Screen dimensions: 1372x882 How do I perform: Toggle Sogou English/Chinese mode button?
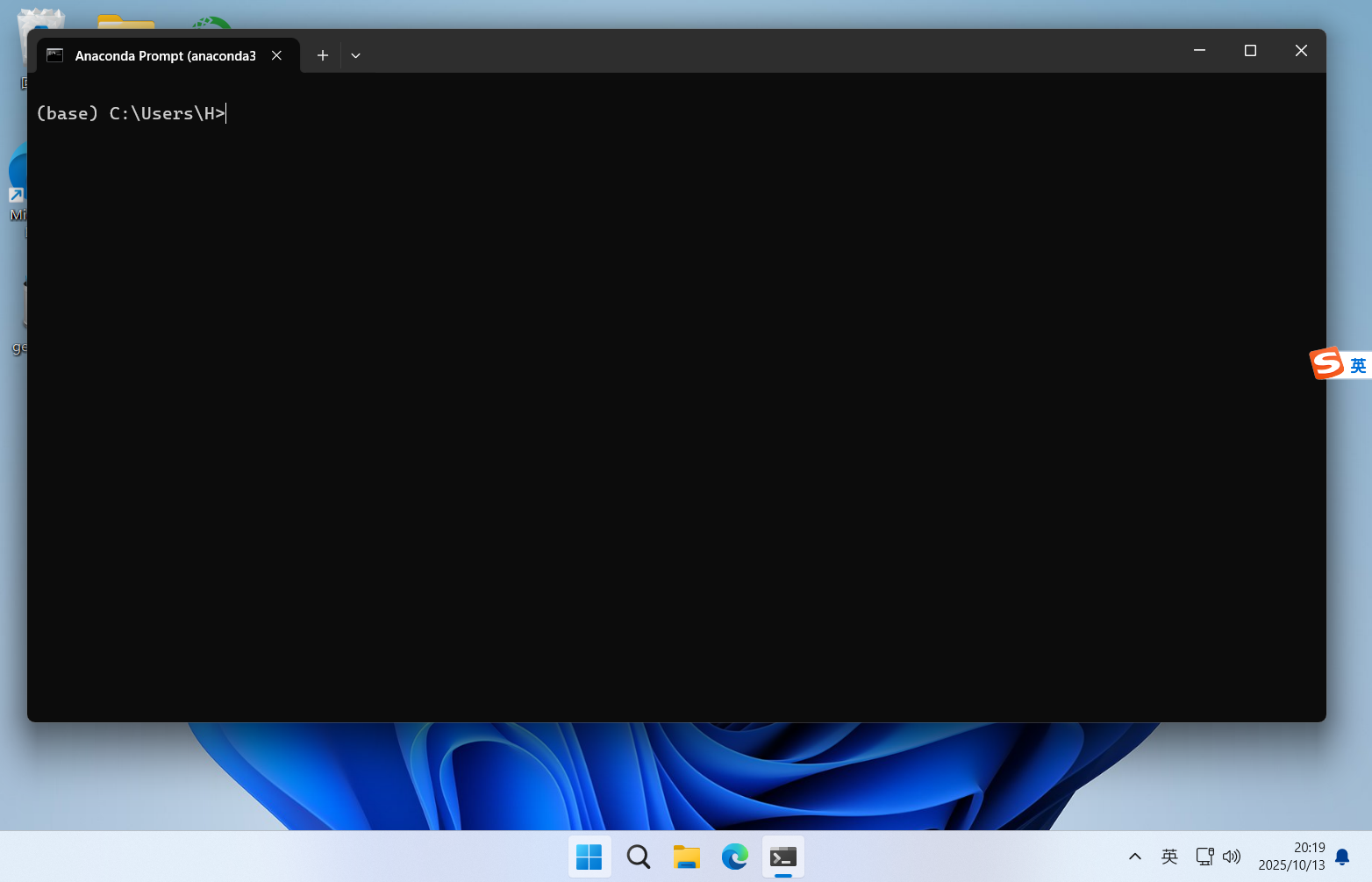click(x=1358, y=365)
